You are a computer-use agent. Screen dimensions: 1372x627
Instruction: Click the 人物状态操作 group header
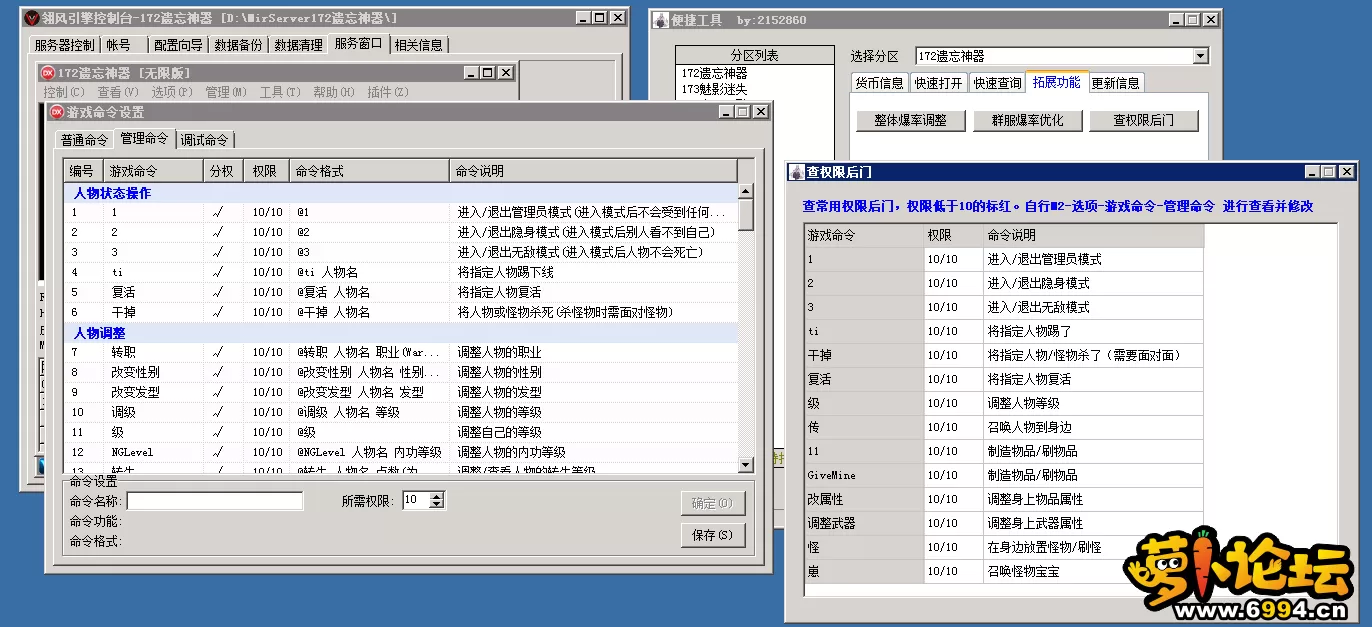pyautogui.click(x=401, y=192)
